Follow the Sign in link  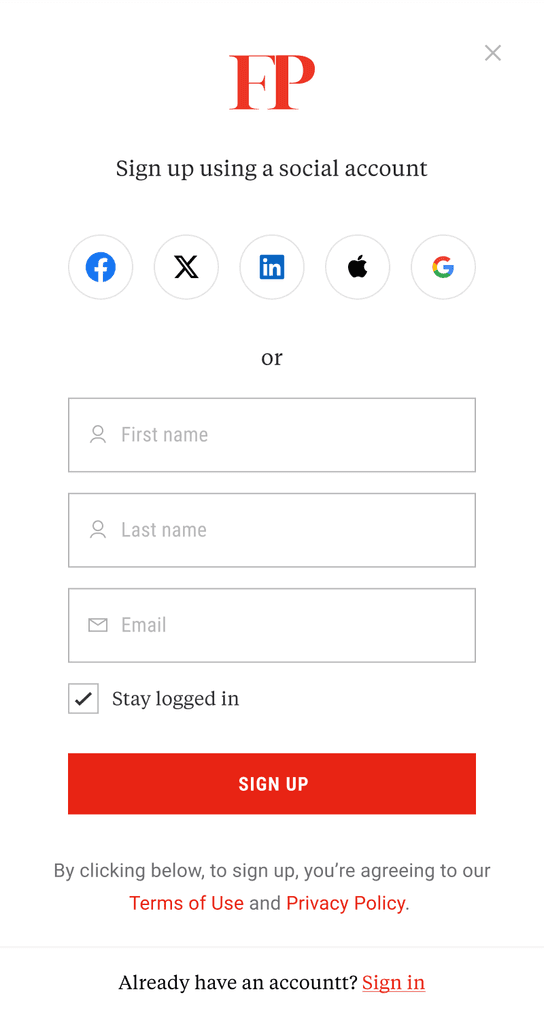pos(394,982)
